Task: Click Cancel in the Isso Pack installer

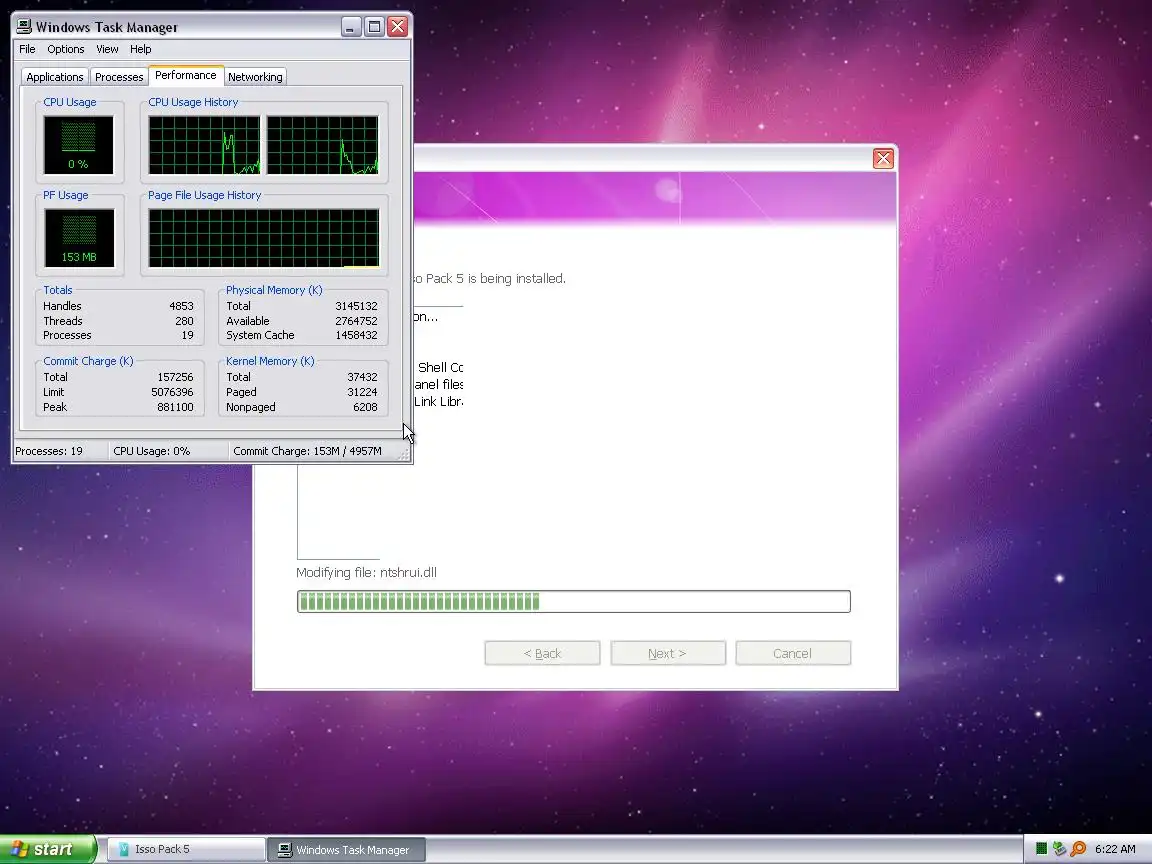Action: pos(793,653)
